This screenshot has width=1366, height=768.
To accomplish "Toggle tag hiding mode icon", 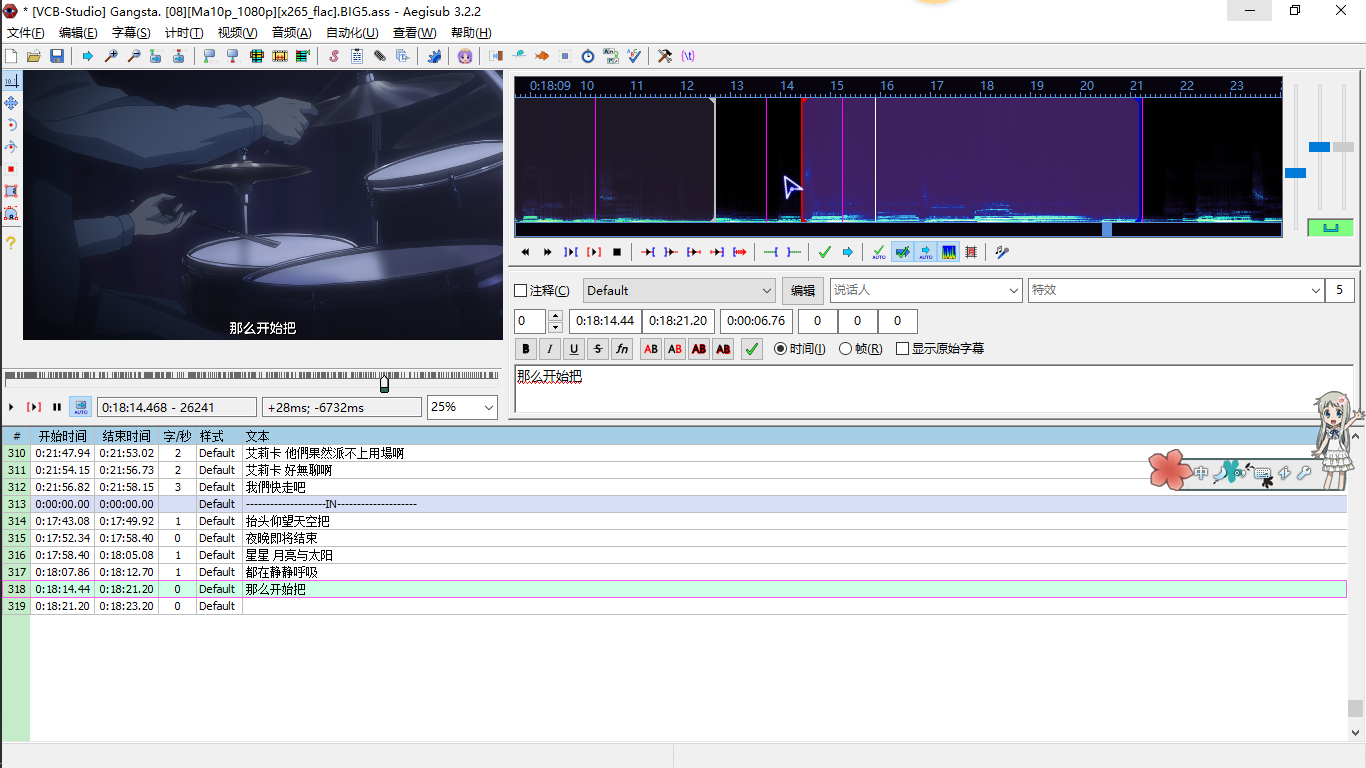I will (688, 56).
